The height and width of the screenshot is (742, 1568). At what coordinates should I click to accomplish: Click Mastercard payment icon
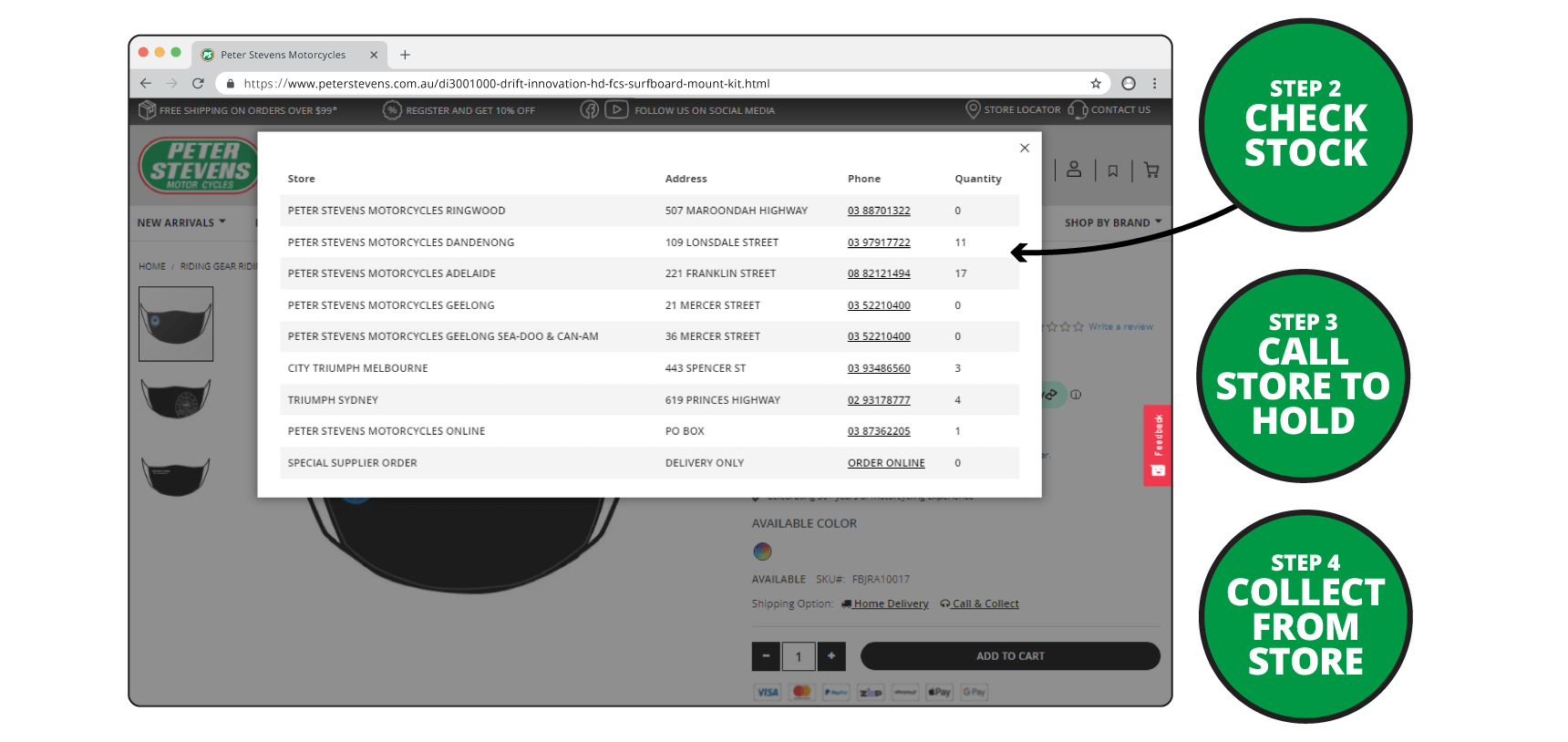[x=802, y=692]
